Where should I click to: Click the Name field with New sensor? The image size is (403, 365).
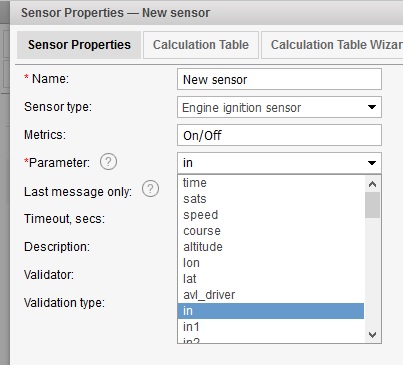(x=279, y=79)
